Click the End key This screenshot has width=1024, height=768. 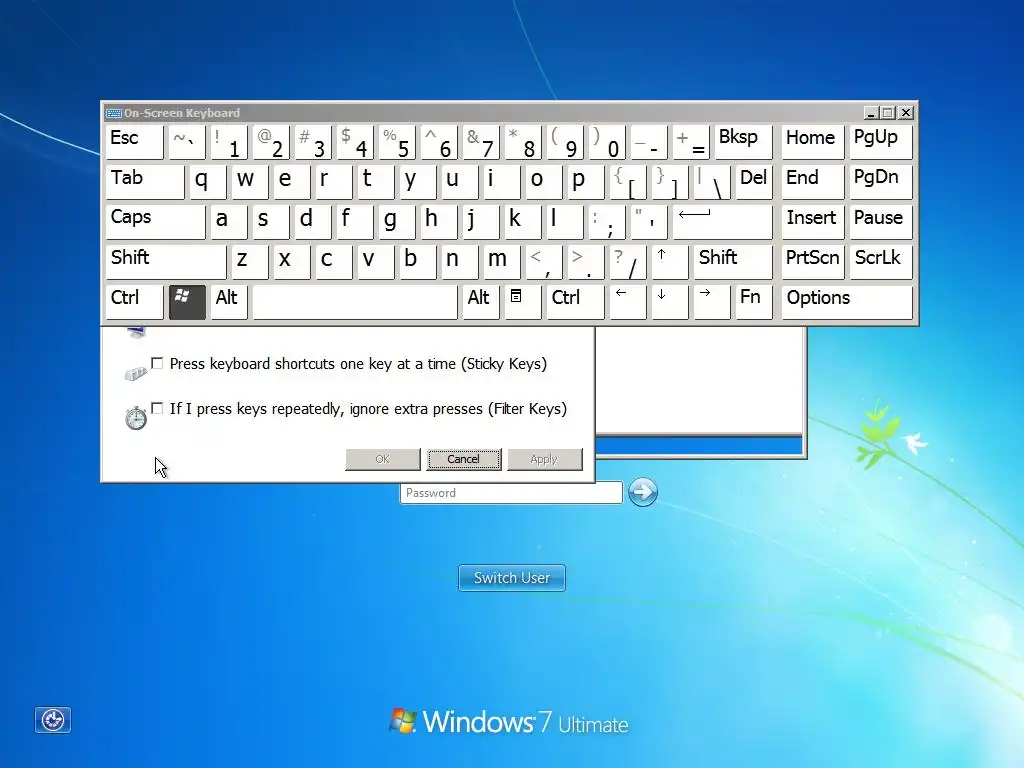click(x=813, y=182)
